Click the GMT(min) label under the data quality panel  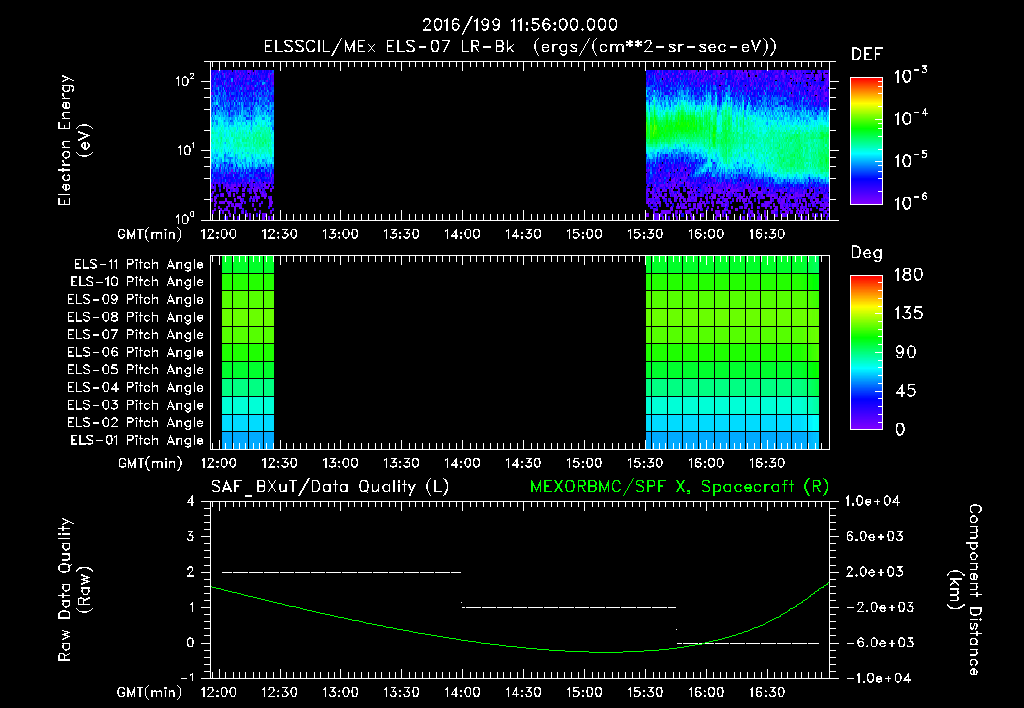pyautogui.click(x=150, y=692)
